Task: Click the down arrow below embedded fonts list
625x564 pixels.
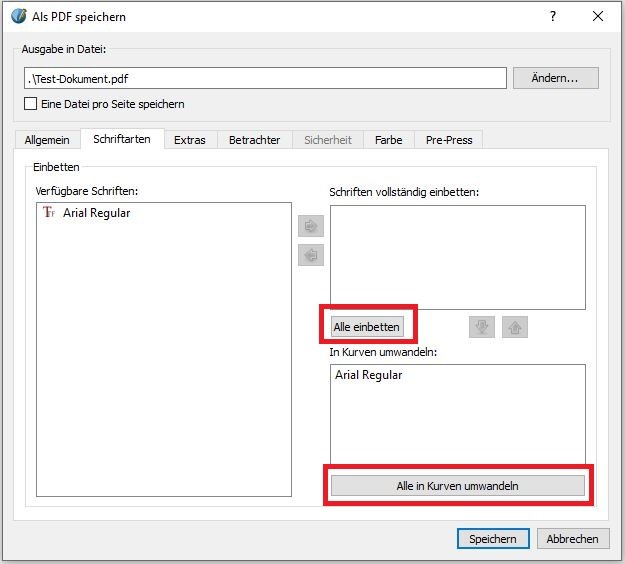Action: 482,327
